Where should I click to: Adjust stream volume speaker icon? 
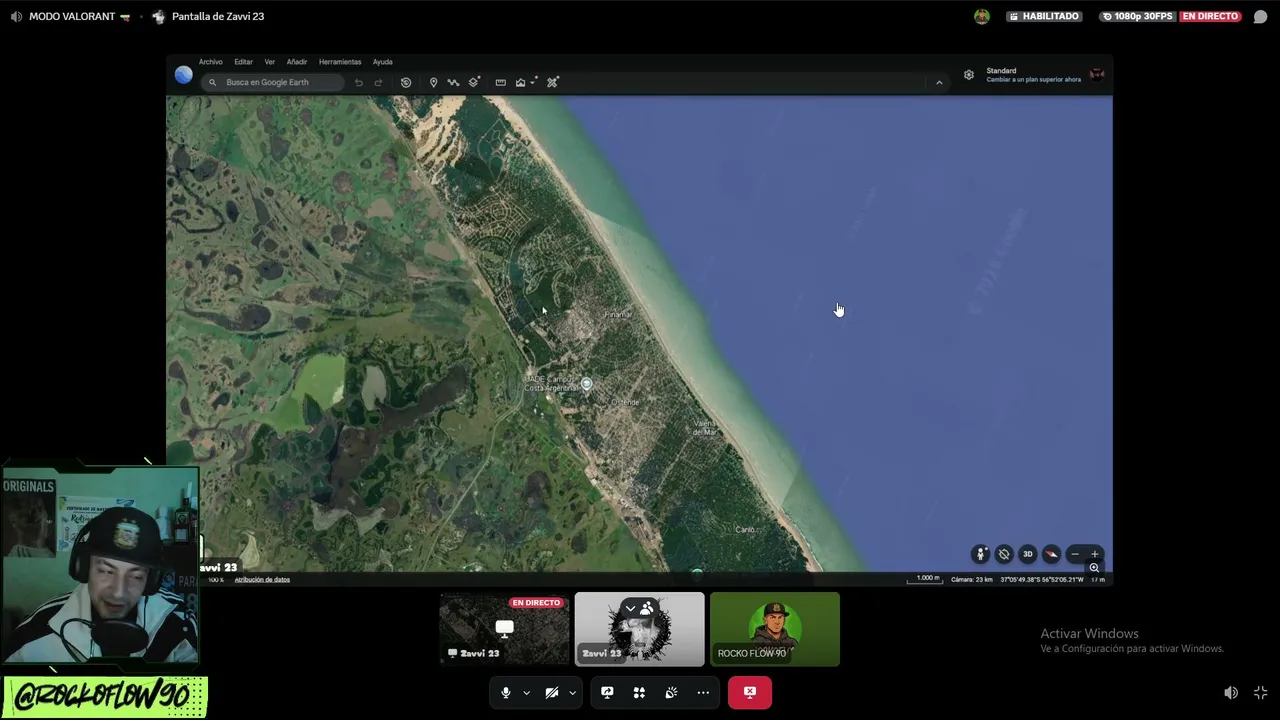[x=1231, y=693]
